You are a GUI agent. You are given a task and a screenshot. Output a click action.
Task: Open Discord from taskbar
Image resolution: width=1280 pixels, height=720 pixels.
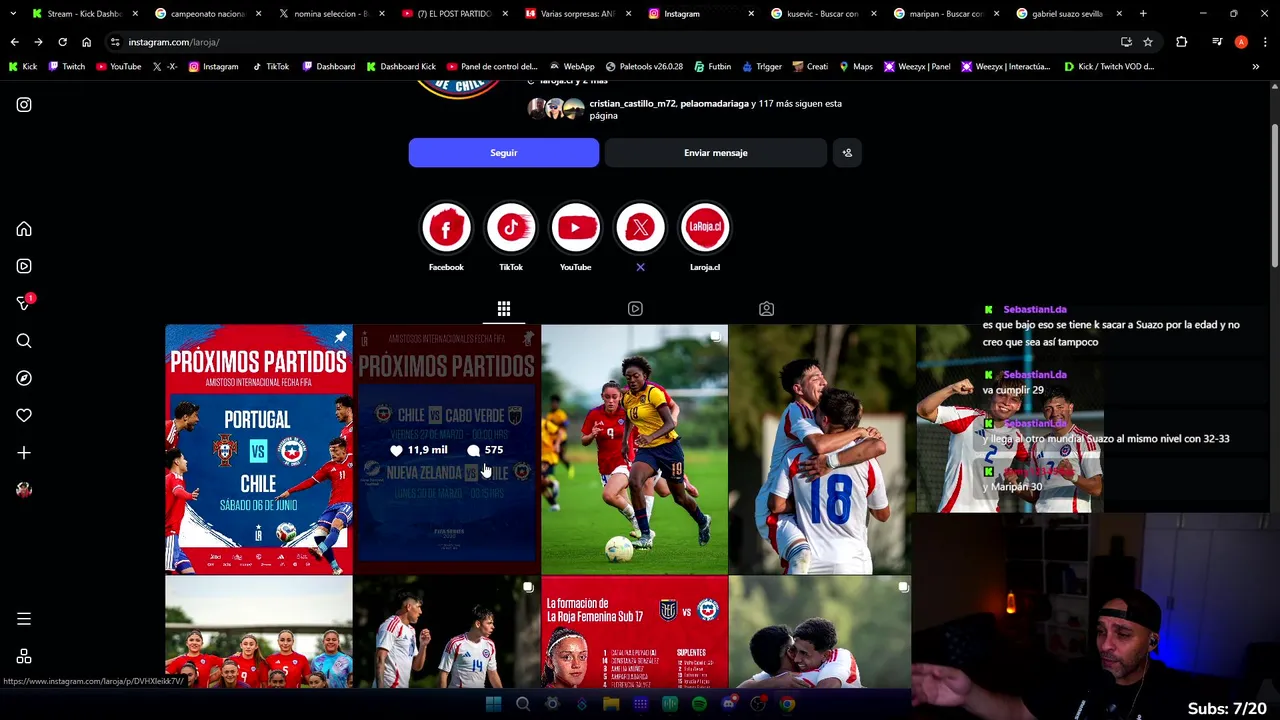[x=729, y=704]
